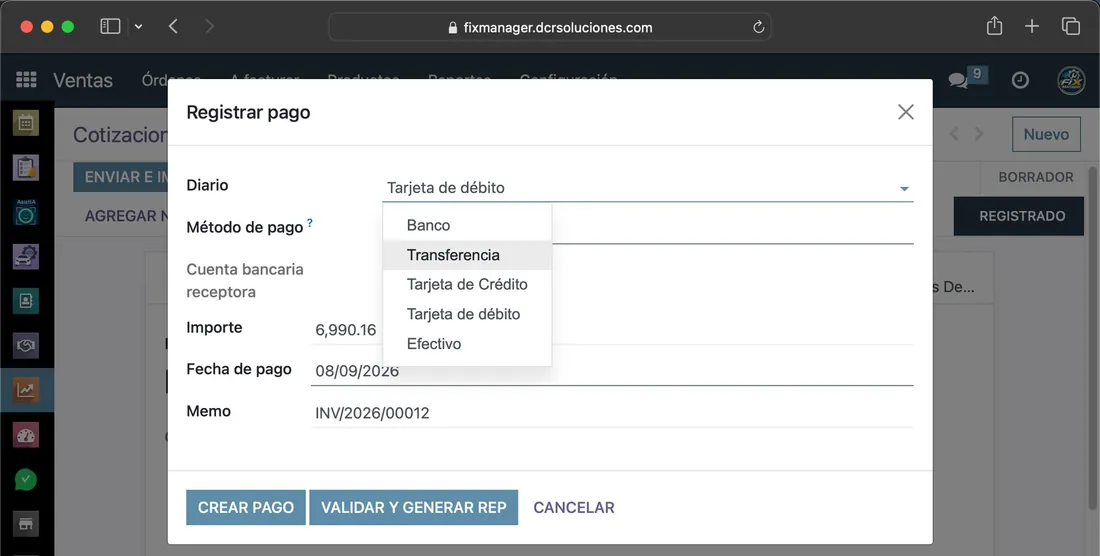
Task: Click the page's vertical scrollbar
Action: (1093, 337)
